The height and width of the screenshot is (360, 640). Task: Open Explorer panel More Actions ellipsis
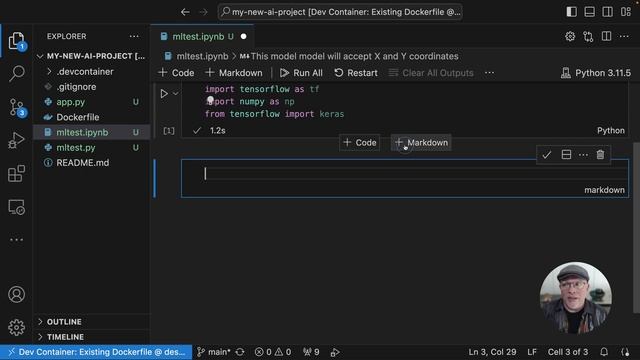click(134, 36)
